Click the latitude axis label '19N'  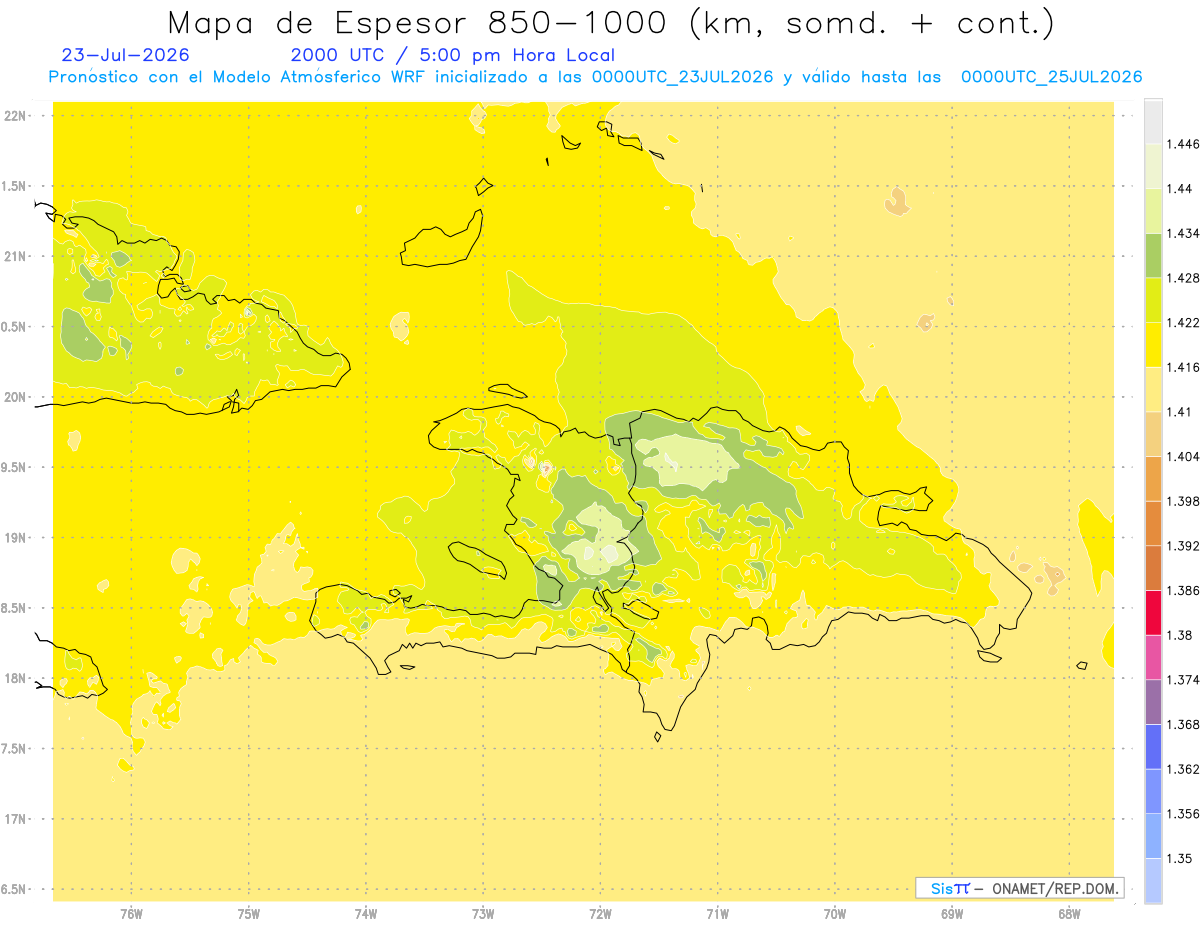point(17,538)
